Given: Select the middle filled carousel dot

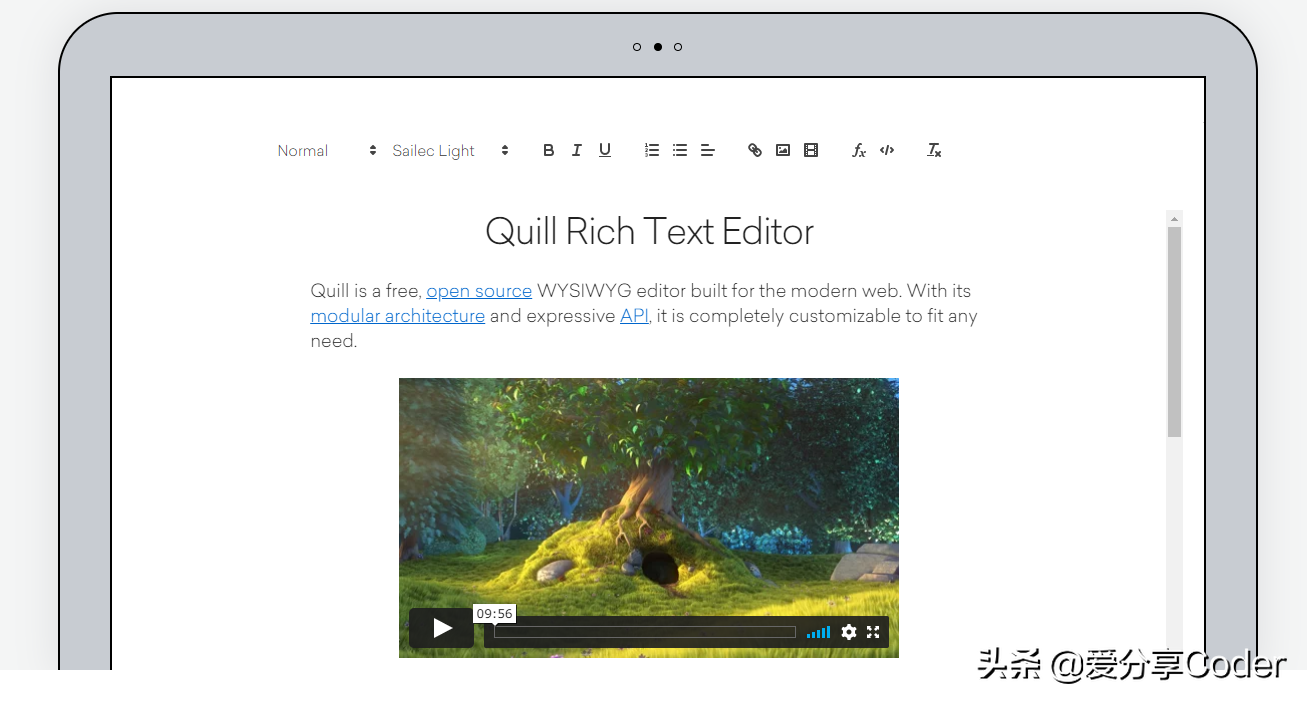Looking at the screenshot, I should [x=658, y=47].
